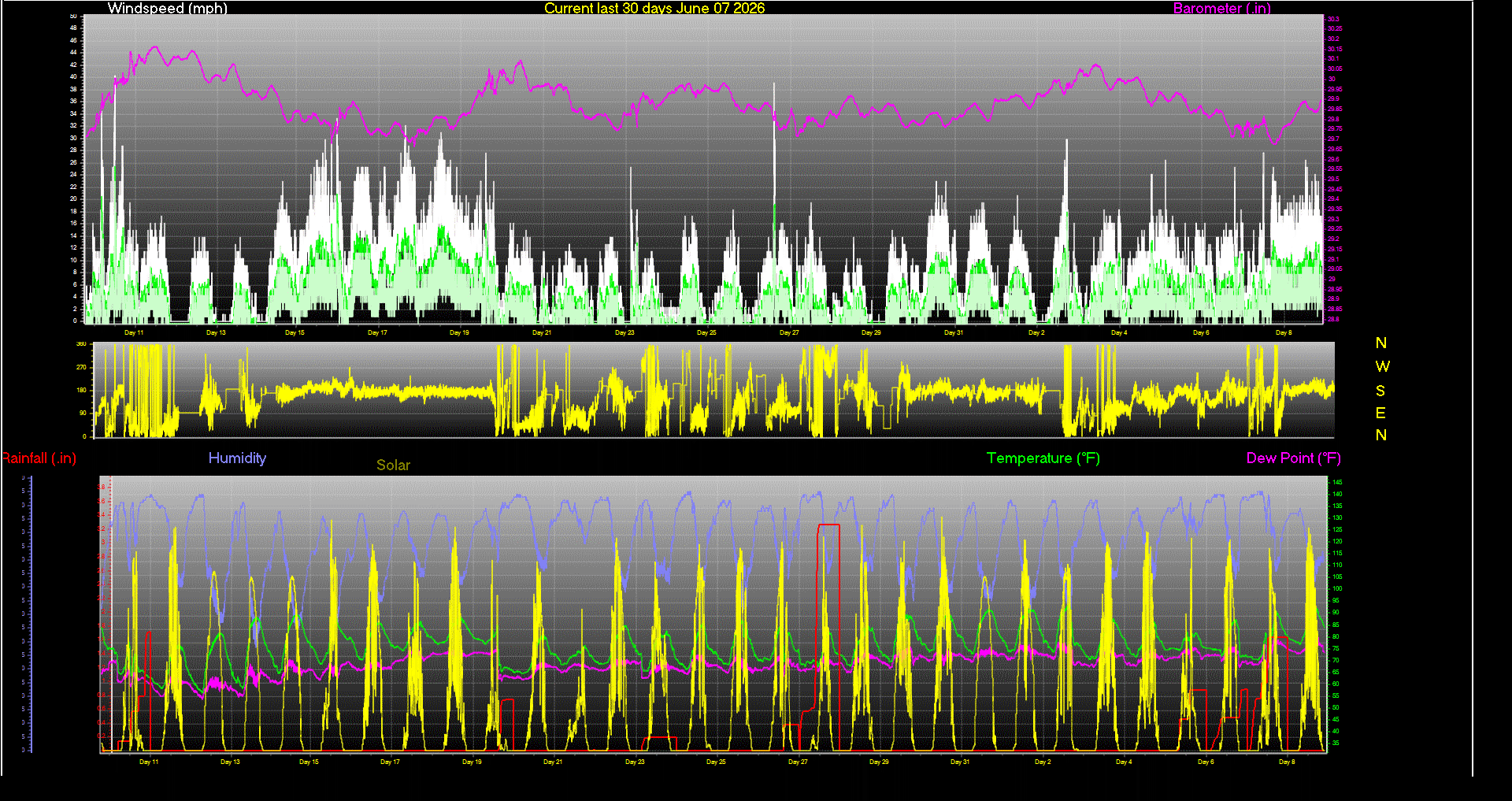1512x801 pixels.
Task: Click "Day 13" under the windspeed chart
Action: pos(216,333)
